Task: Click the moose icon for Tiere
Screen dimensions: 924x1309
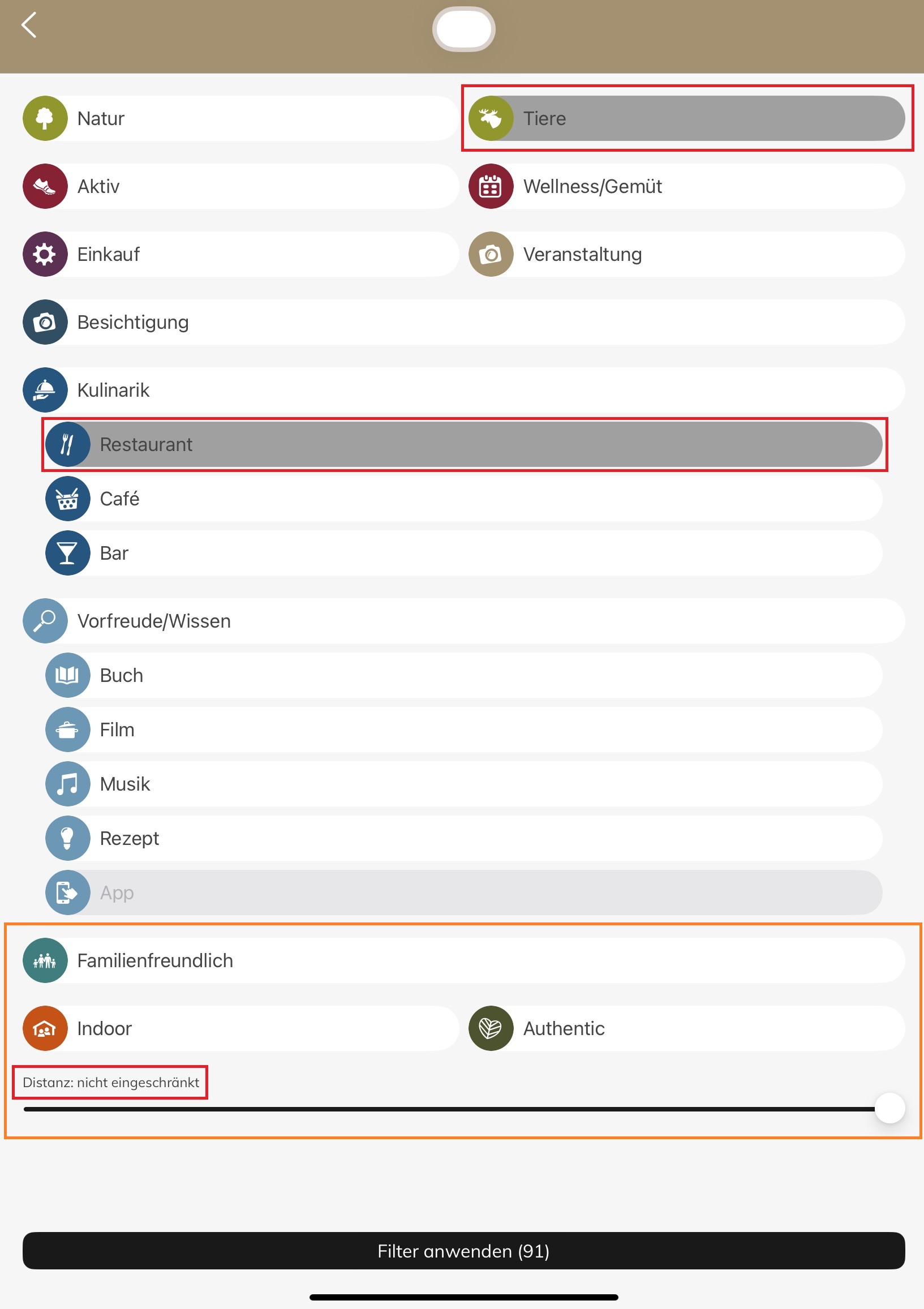Action: tap(490, 119)
